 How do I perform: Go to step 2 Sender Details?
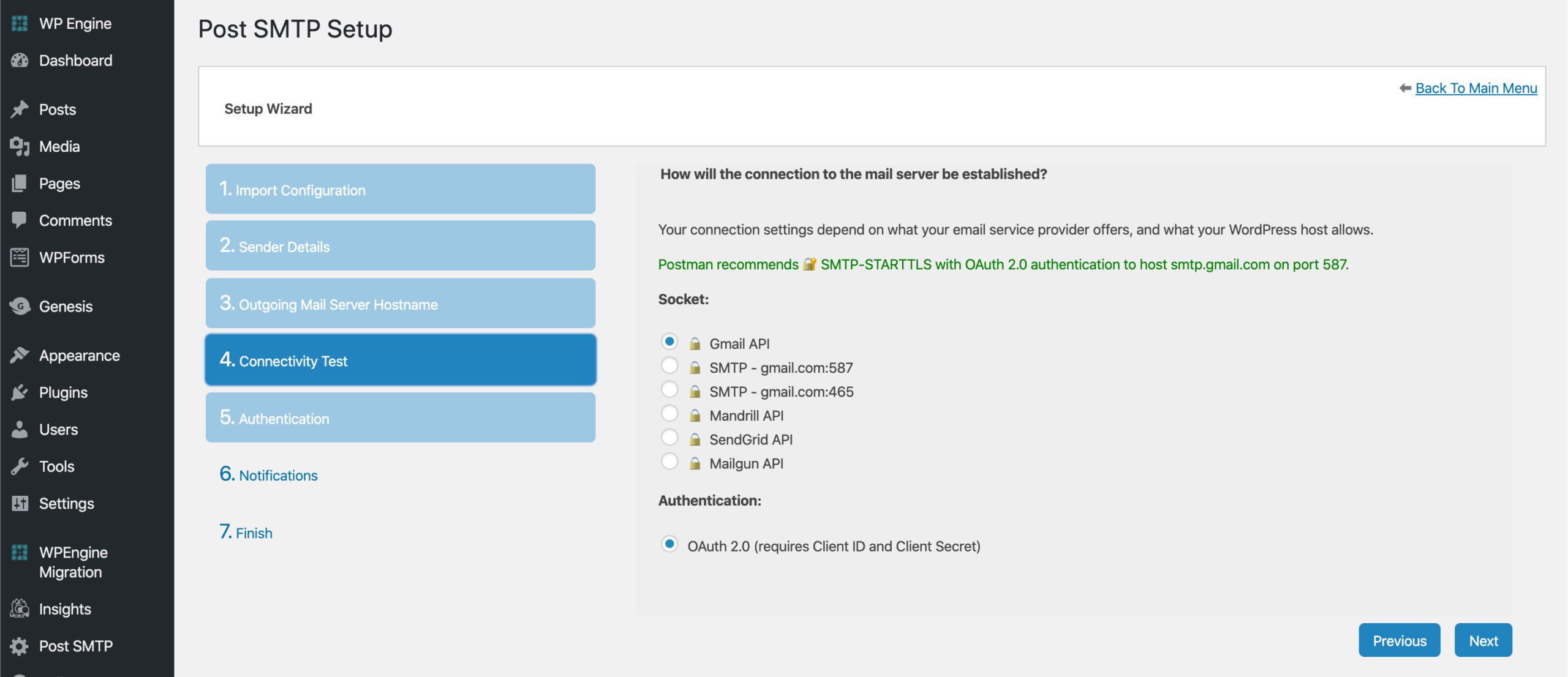400,246
